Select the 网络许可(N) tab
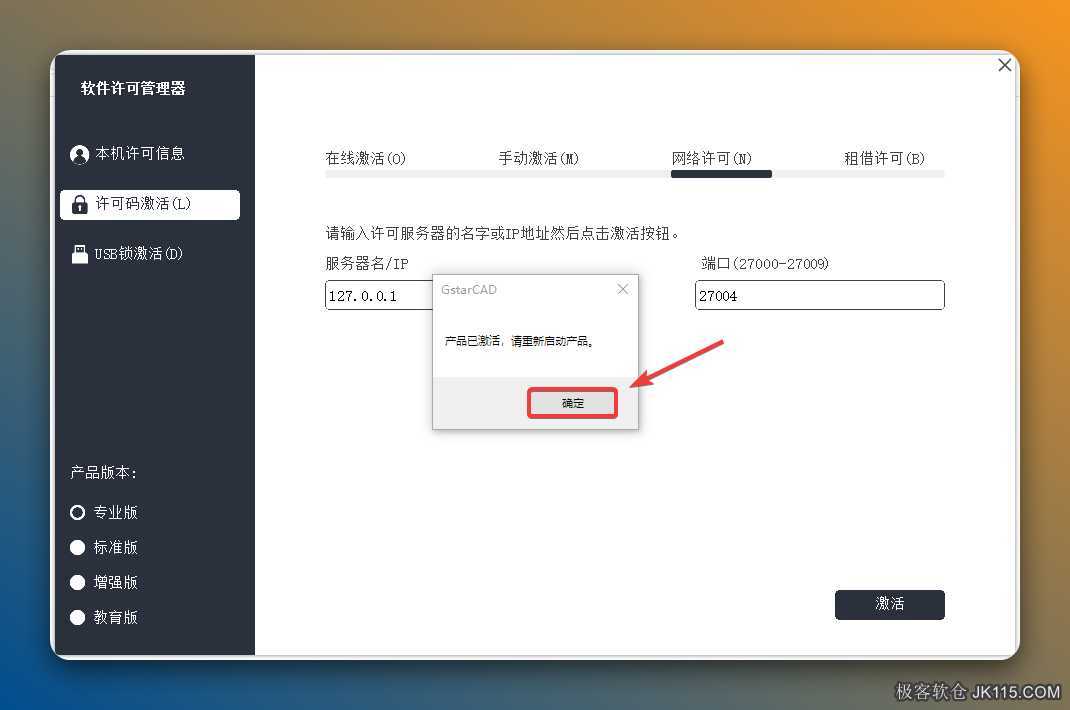 point(712,158)
